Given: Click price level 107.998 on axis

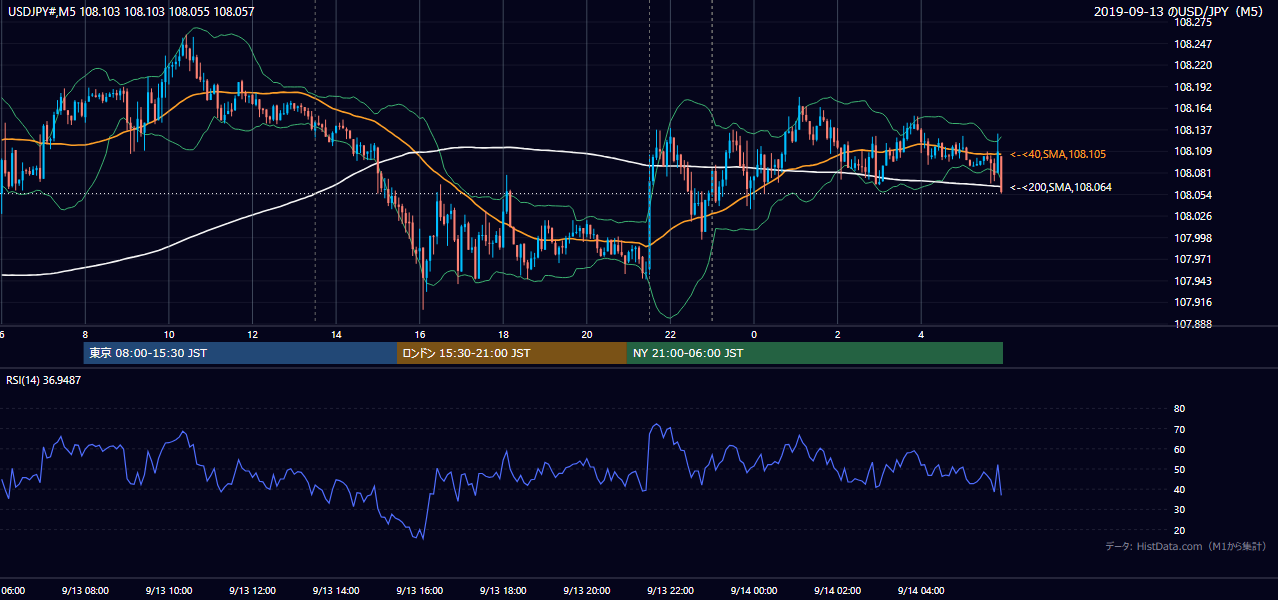Looking at the screenshot, I should click(x=1192, y=238).
